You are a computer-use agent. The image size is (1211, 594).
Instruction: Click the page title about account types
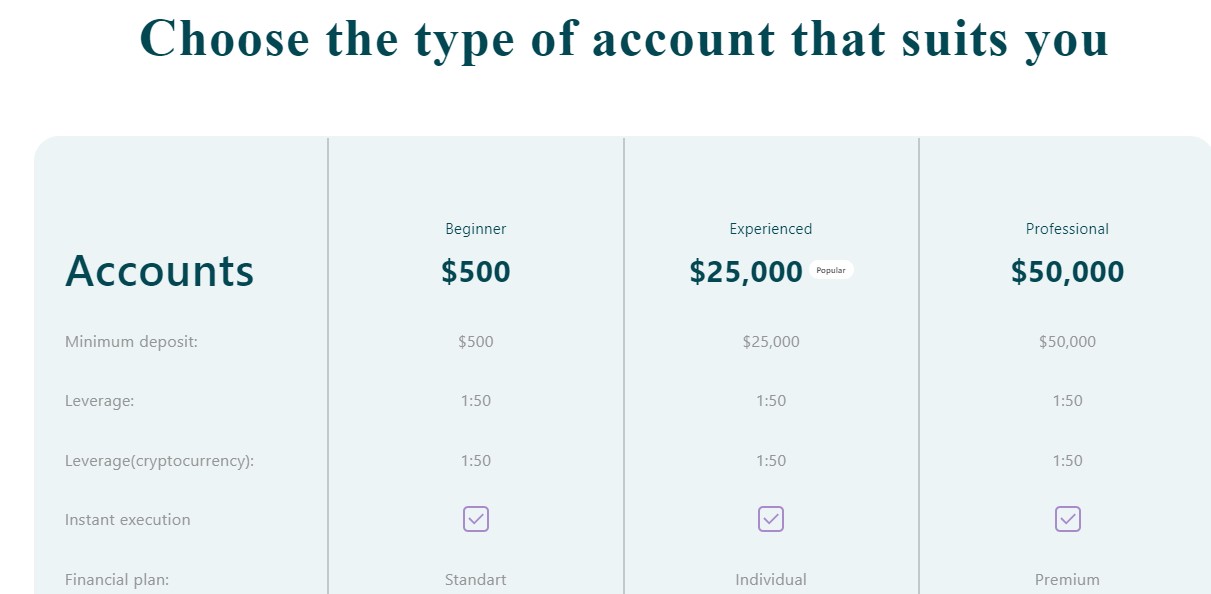click(x=624, y=40)
